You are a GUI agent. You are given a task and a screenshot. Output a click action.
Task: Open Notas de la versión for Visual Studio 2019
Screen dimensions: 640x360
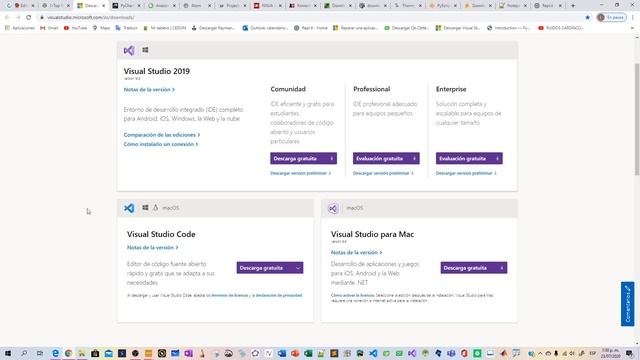coord(149,89)
